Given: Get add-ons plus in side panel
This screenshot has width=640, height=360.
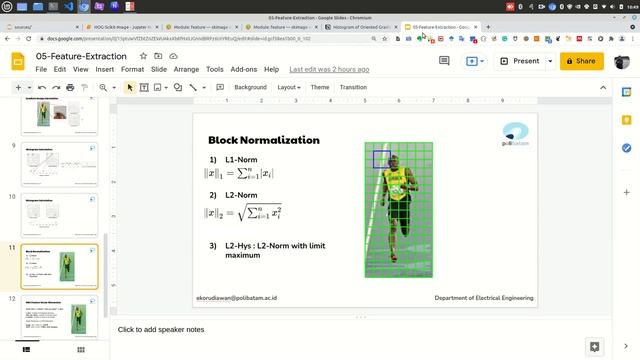Looking at the screenshot, I should [627, 192].
